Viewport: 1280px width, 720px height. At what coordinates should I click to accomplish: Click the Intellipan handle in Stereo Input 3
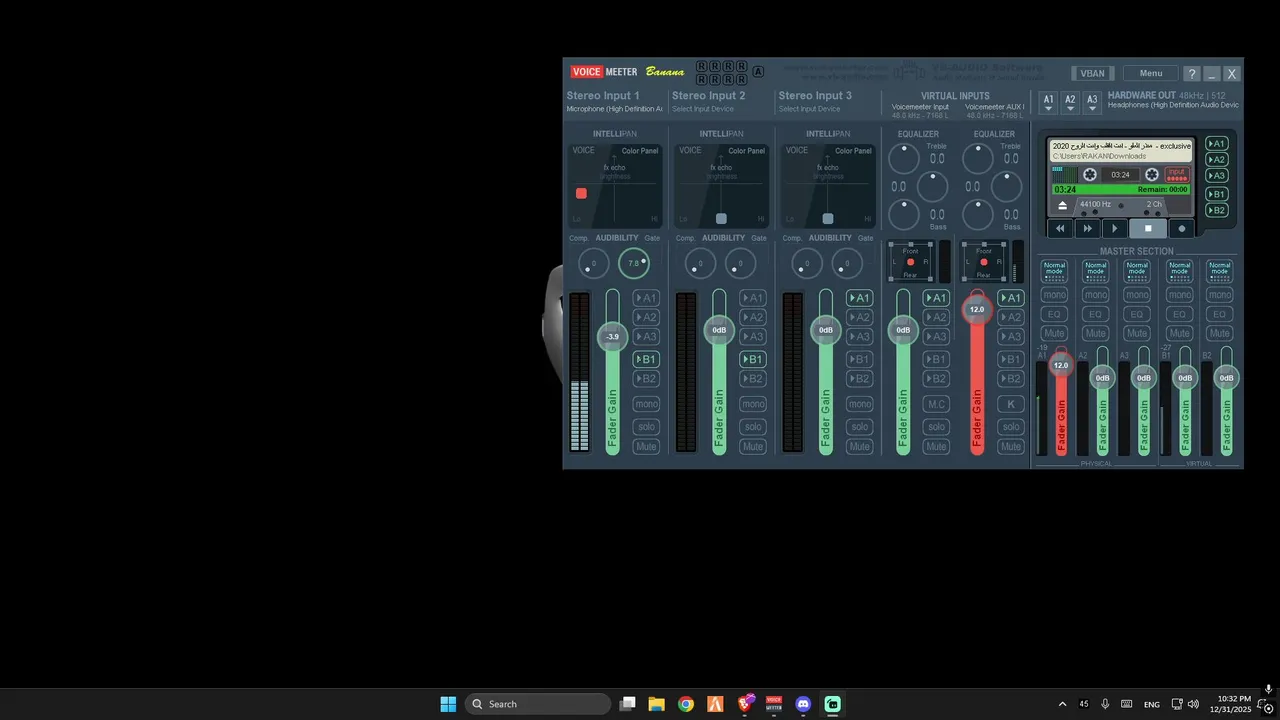pos(827,218)
